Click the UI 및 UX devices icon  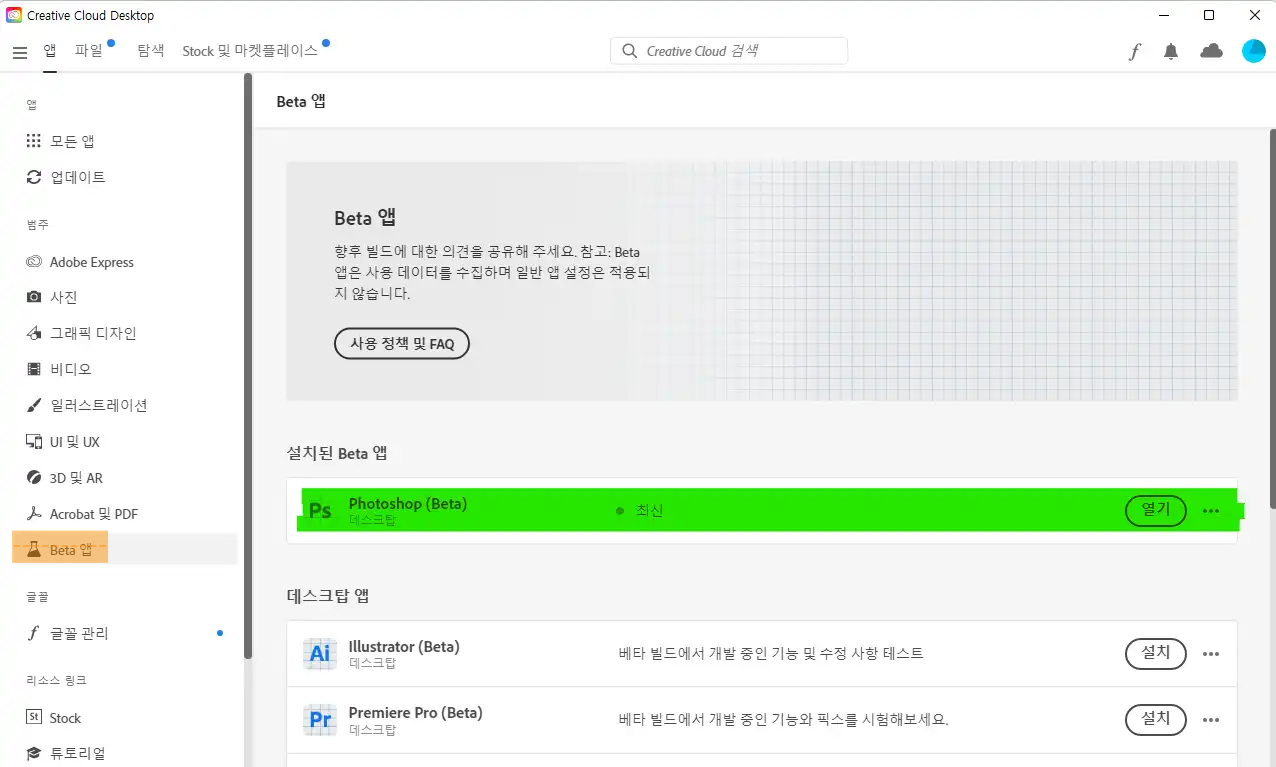pyautogui.click(x=34, y=441)
